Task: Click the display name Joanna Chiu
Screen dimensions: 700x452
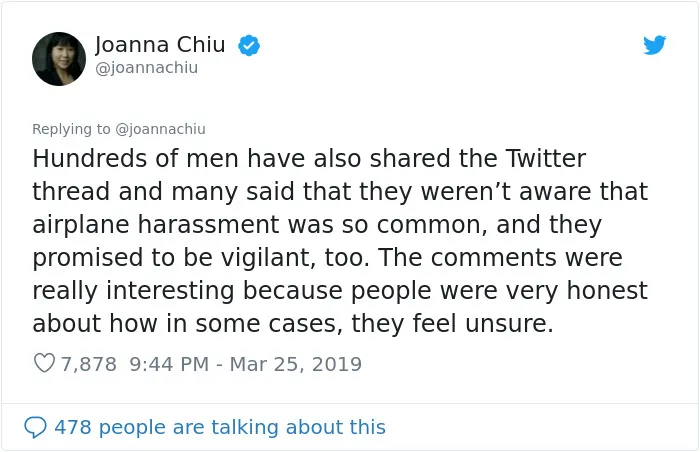Action: pos(160,45)
